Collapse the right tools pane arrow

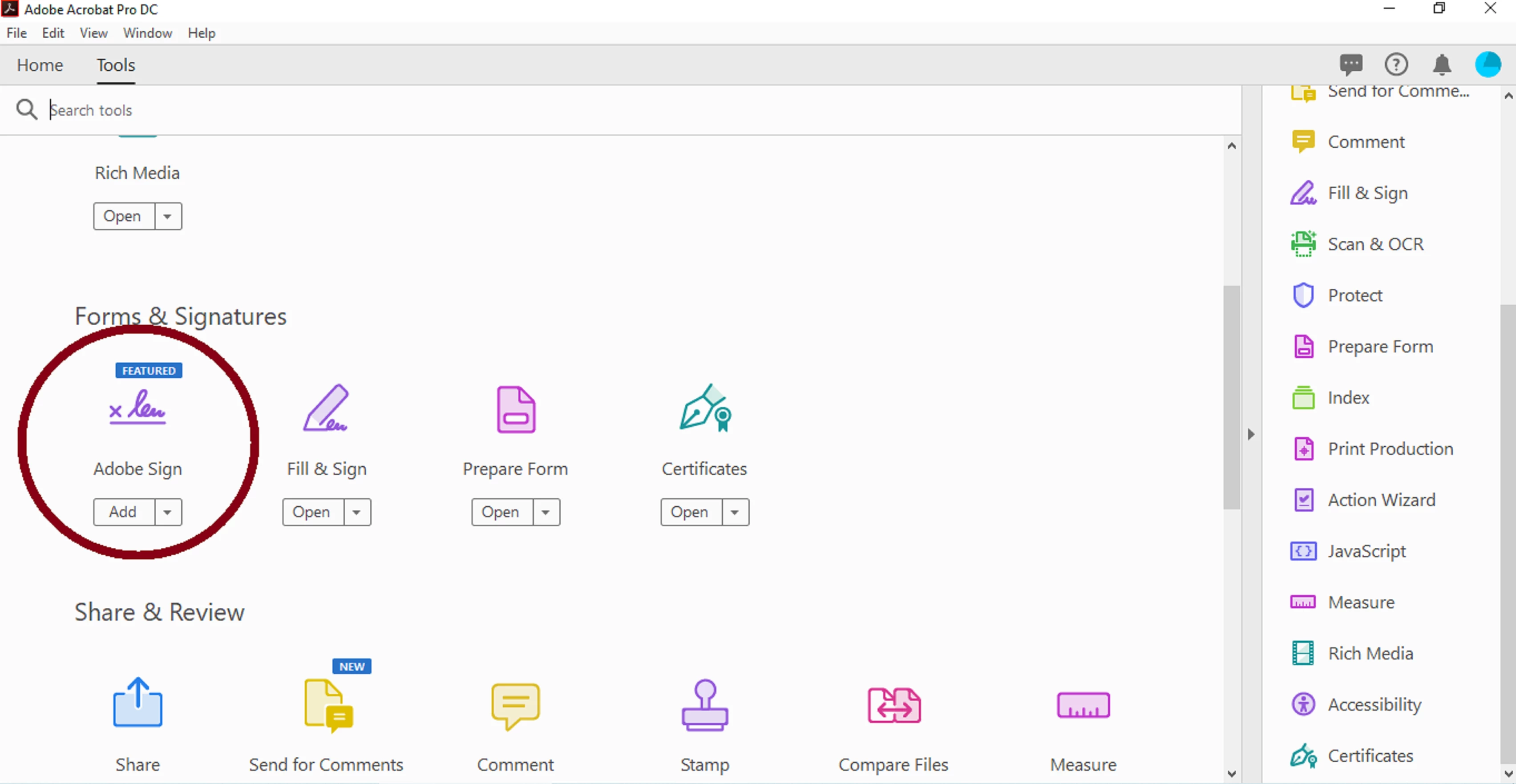(x=1251, y=434)
